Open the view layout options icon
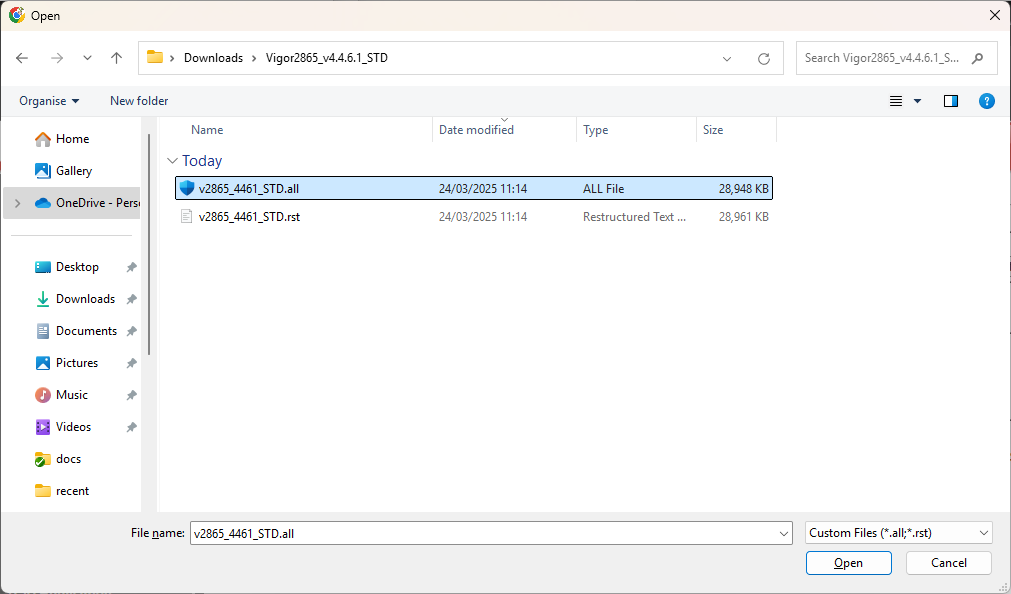 point(904,101)
